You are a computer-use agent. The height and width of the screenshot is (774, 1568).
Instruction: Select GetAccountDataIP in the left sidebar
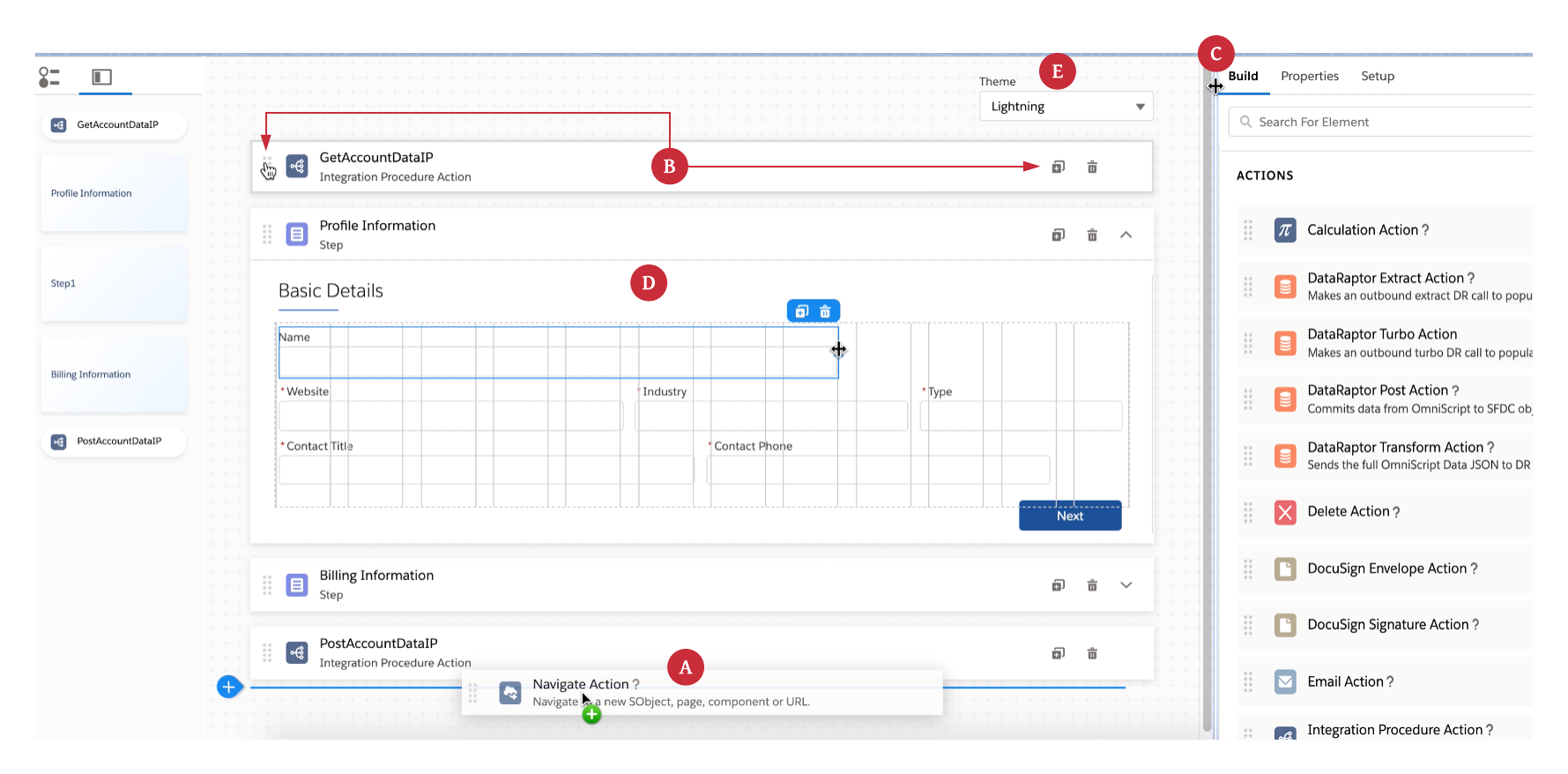(114, 125)
